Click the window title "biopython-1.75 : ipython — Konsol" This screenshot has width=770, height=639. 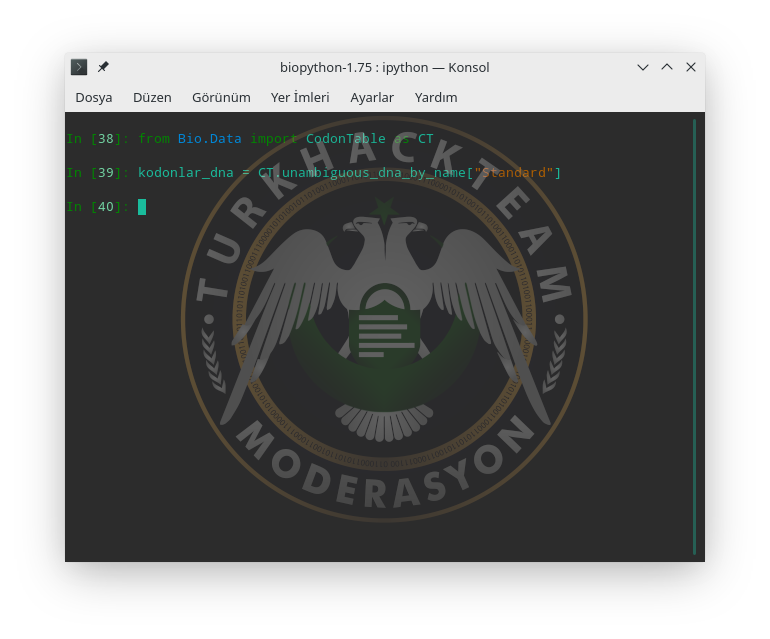point(385,67)
